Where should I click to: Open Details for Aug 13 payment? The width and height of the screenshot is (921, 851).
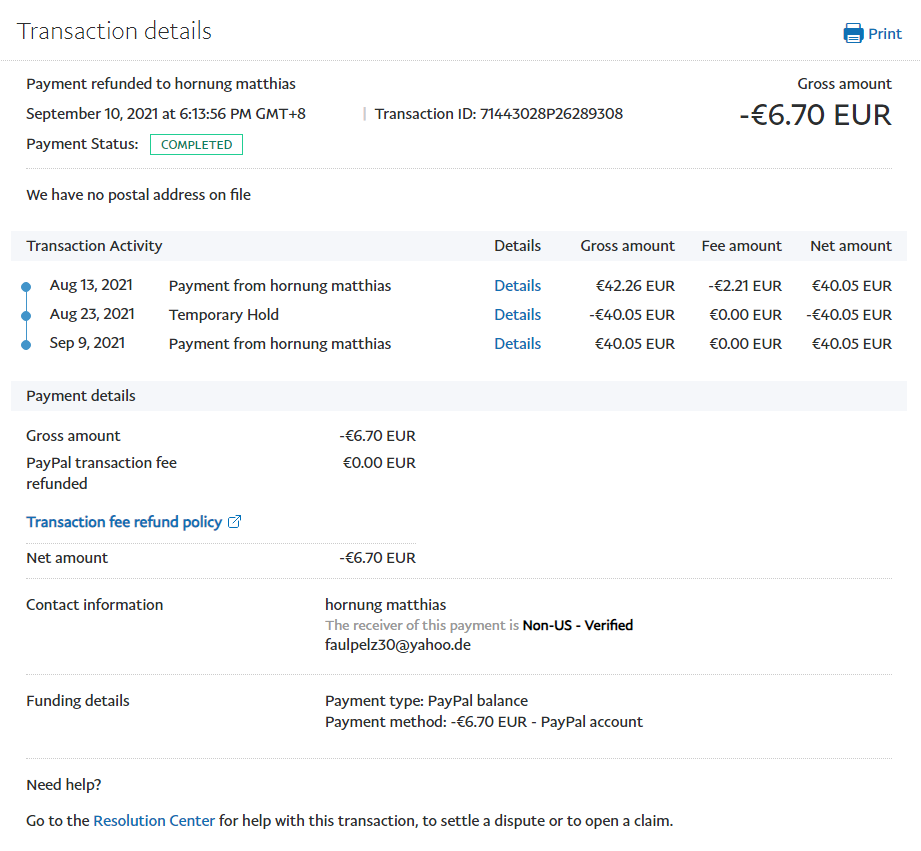(517, 286)
